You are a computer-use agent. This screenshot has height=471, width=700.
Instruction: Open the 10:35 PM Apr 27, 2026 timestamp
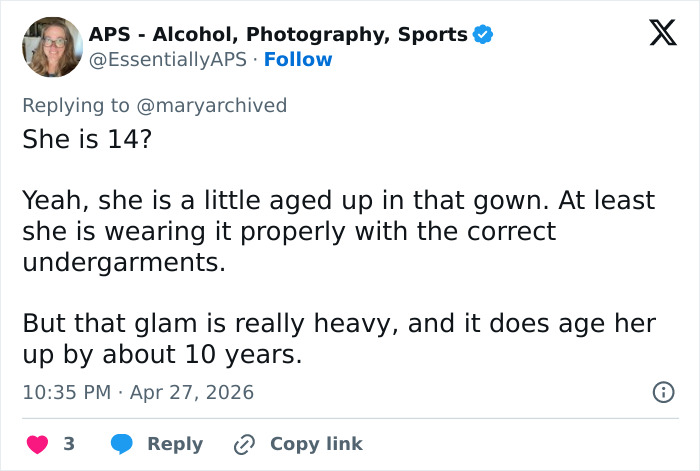click(138, 392)
